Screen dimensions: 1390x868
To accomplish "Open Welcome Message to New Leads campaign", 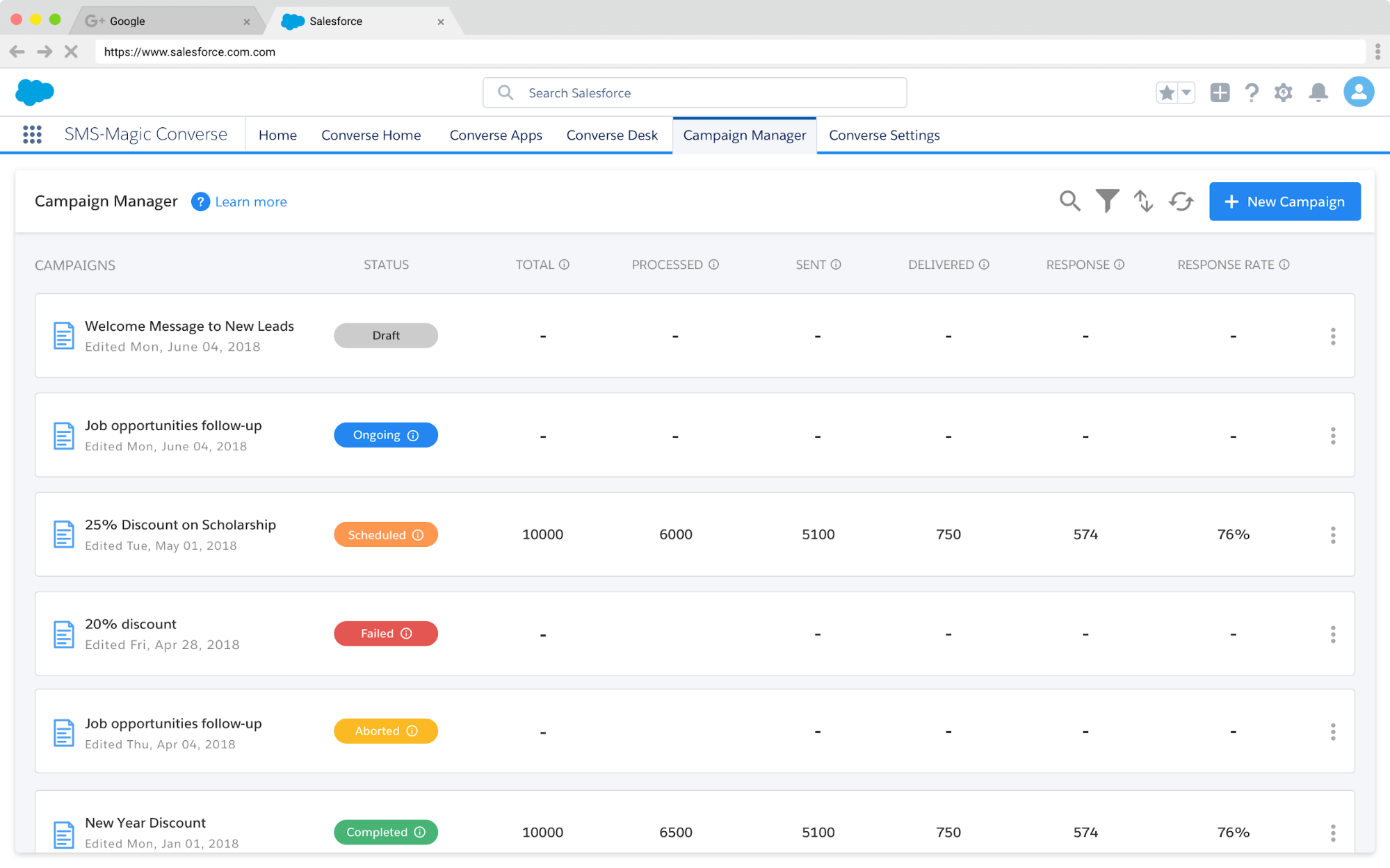I will click(x=189, y=326).
